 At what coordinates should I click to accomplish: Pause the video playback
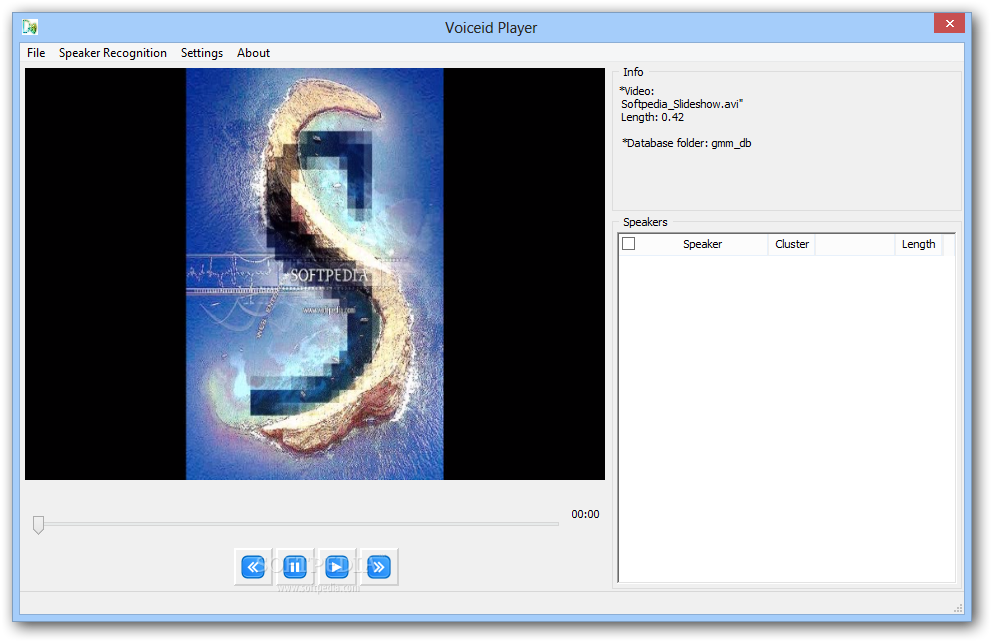coord(295,567)
